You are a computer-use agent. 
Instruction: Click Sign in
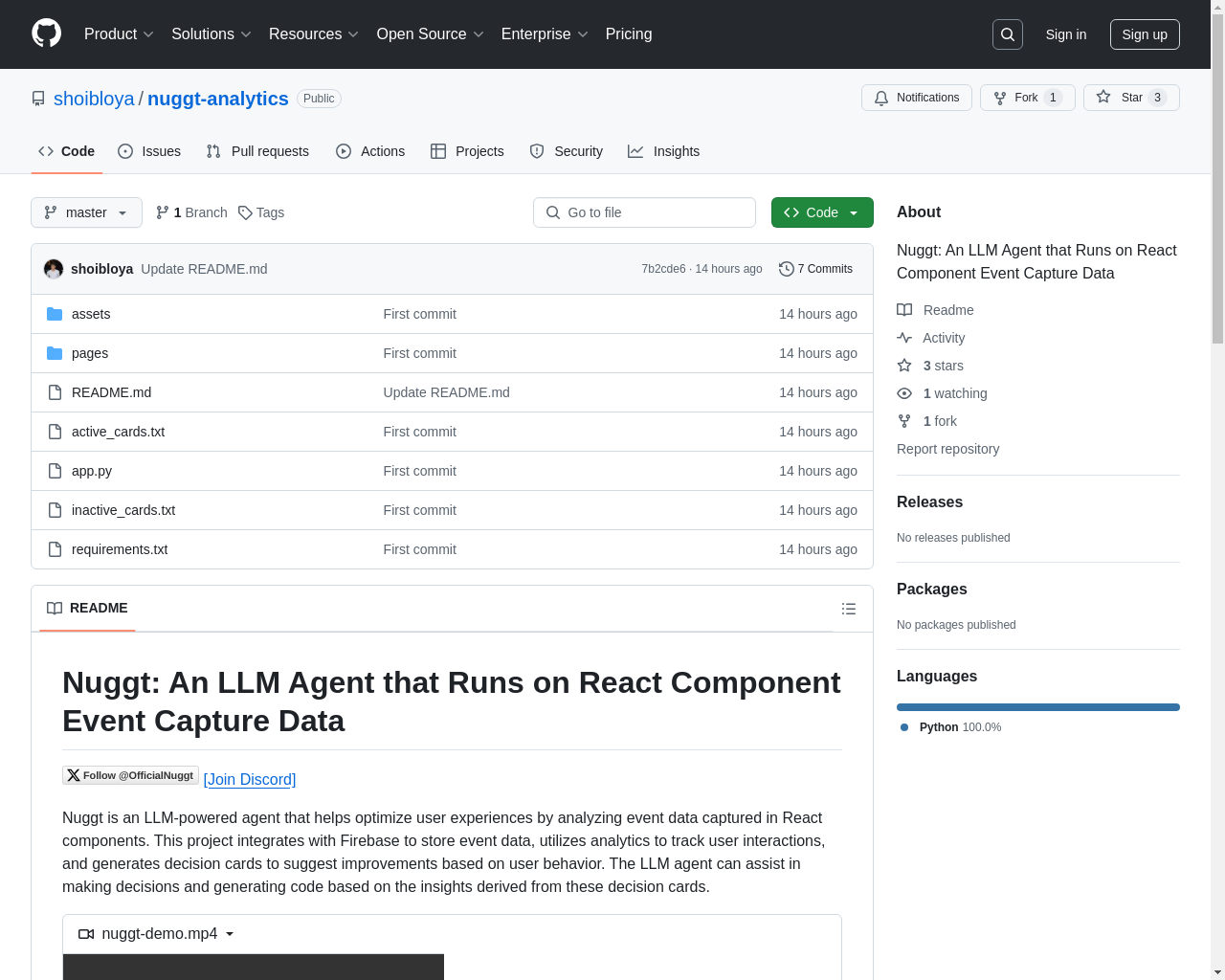pos(1066,34)
